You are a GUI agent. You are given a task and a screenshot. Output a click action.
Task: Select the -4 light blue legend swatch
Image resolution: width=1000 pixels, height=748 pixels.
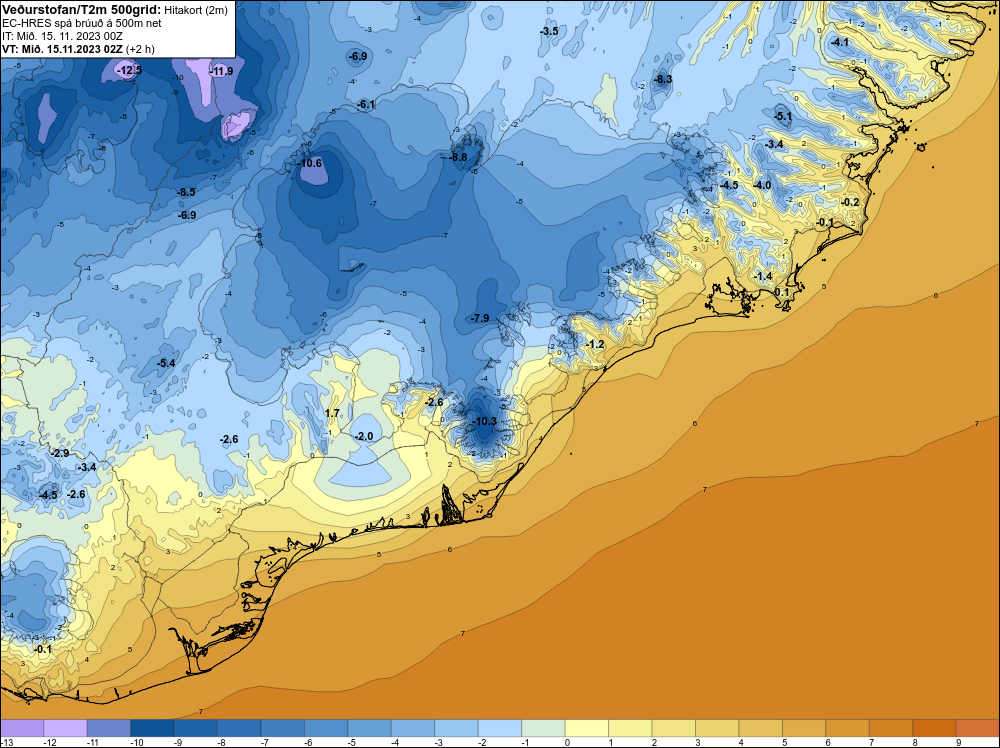tap(413, 728)
